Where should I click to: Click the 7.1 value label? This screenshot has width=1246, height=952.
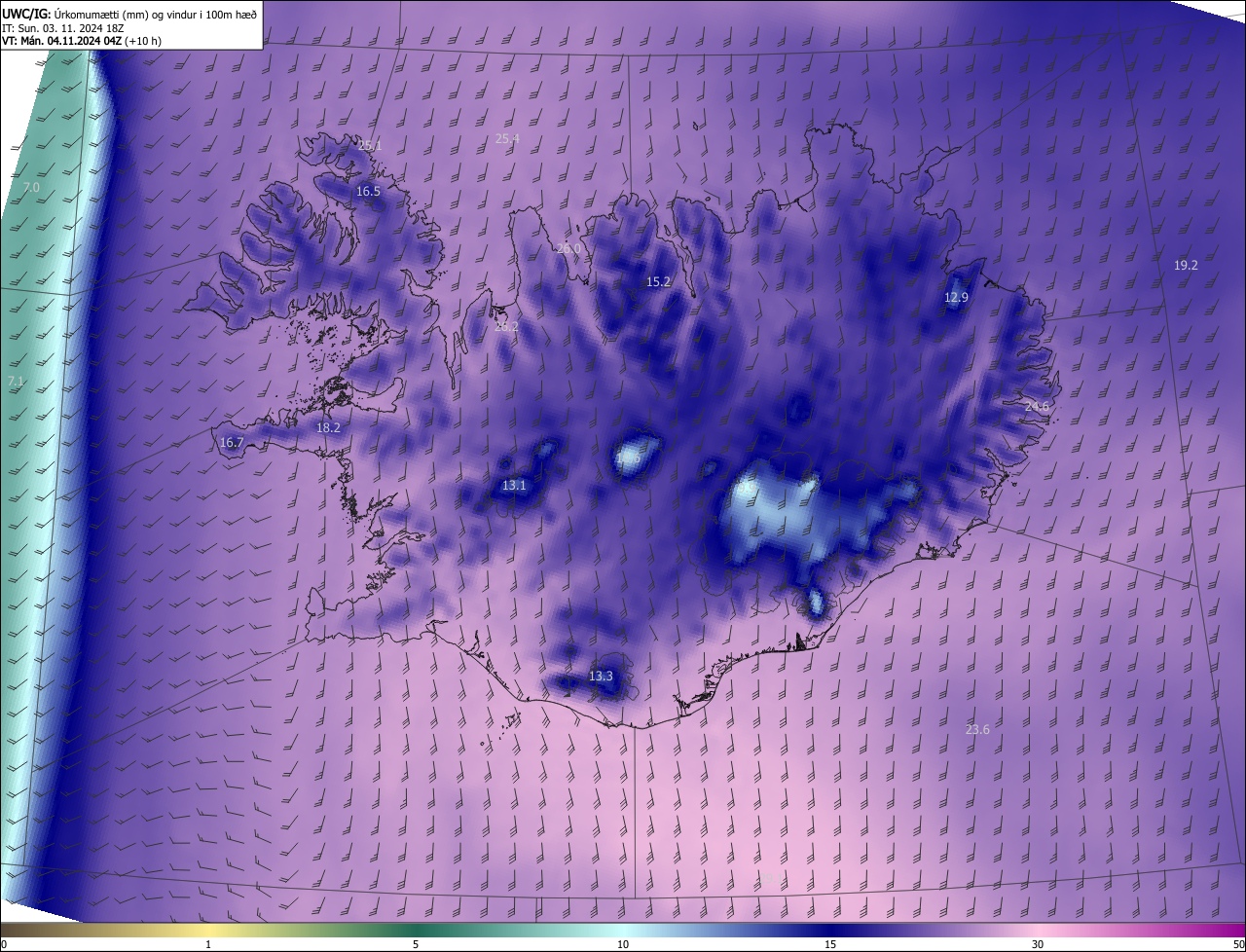click(x=15, y=381)
